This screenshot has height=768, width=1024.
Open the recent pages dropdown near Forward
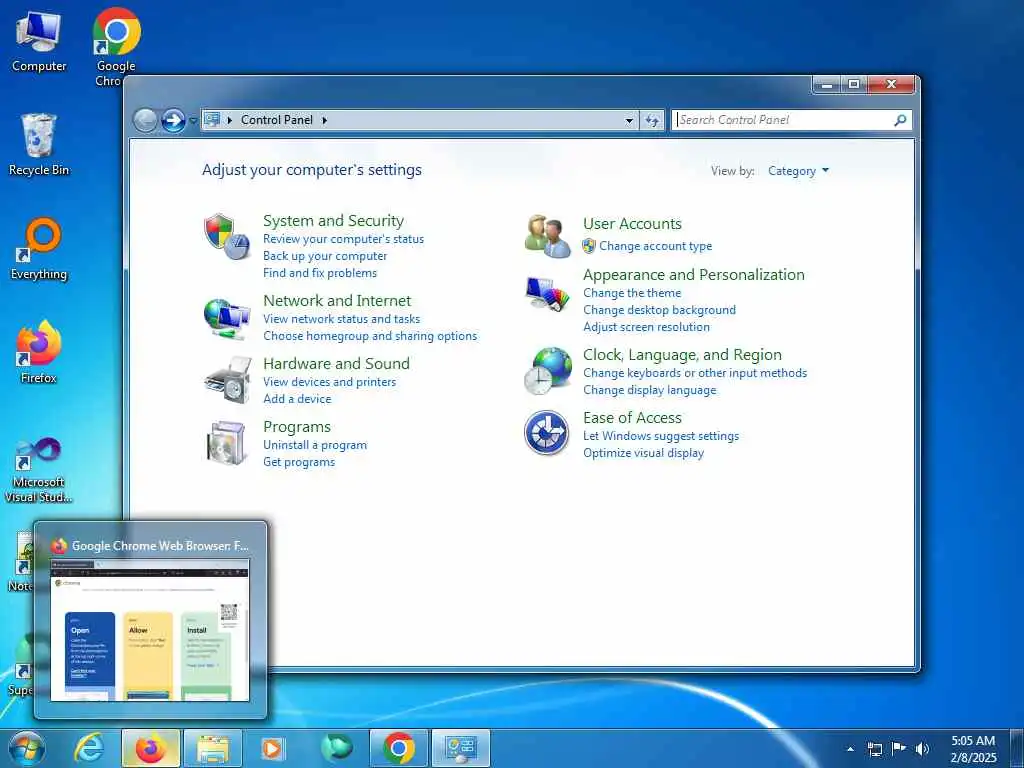(x=193, y=121)
